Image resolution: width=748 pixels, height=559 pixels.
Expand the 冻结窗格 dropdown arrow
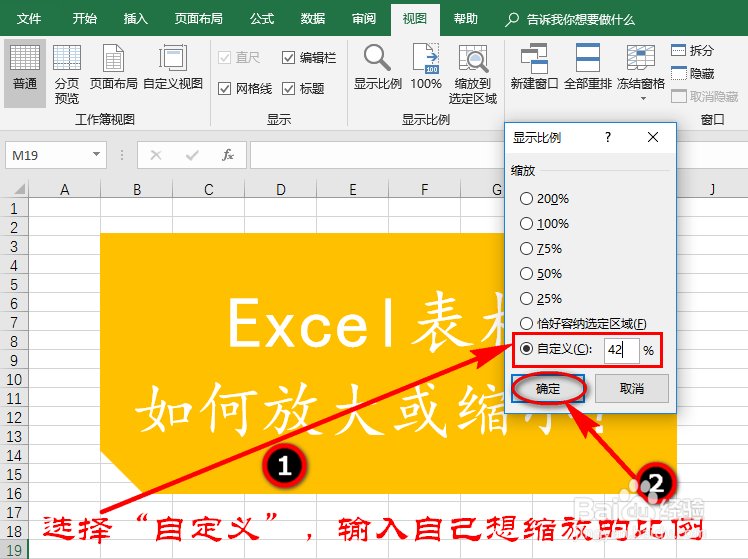click(643, 98)
